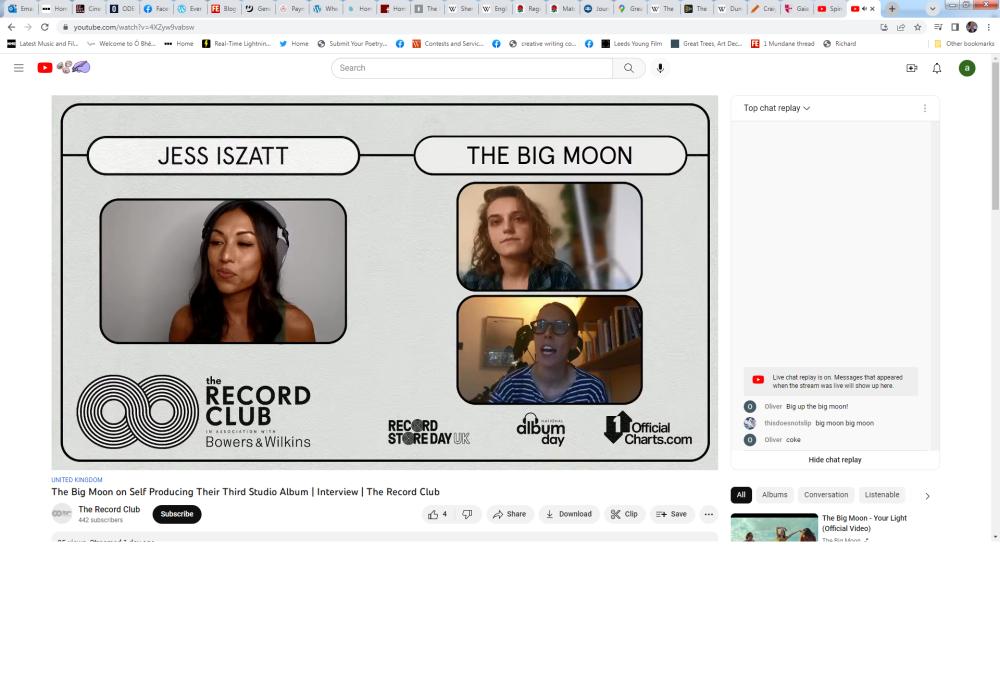Click the video player to toggle playback

click(385, 282)
